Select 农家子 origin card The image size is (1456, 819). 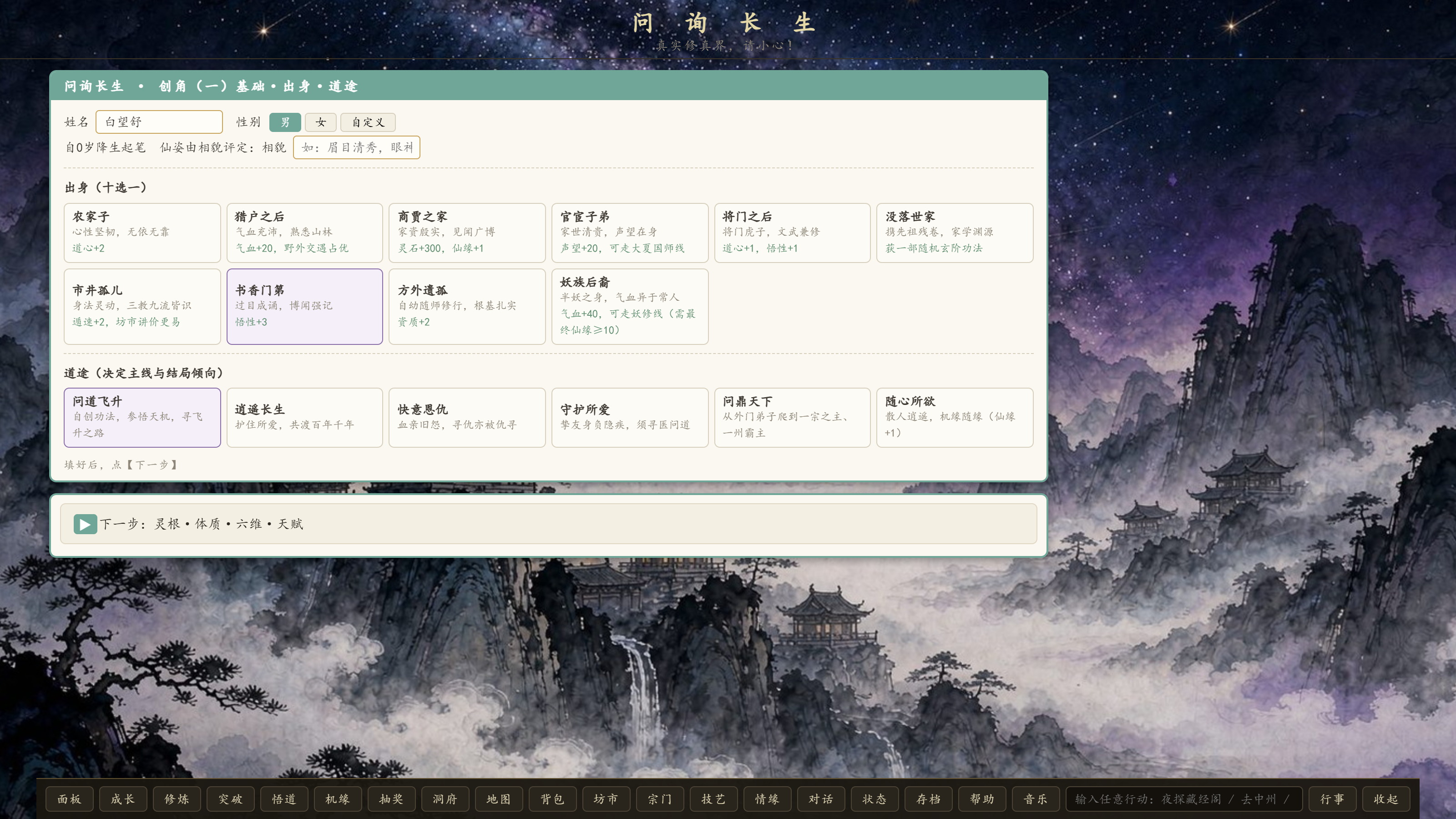pos(142,233)
